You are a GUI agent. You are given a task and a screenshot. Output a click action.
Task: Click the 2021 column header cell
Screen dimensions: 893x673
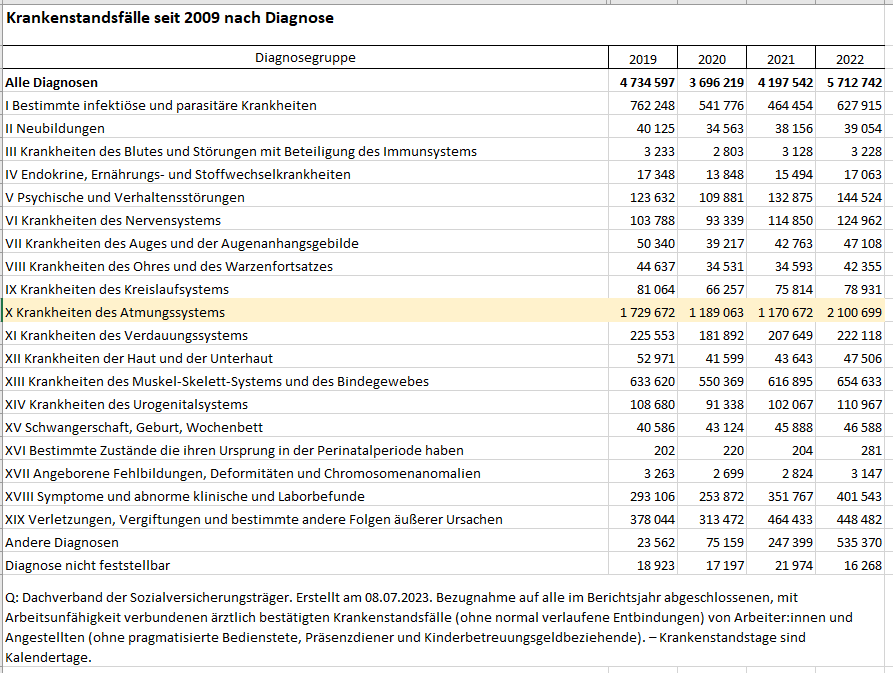pos(780,59)
